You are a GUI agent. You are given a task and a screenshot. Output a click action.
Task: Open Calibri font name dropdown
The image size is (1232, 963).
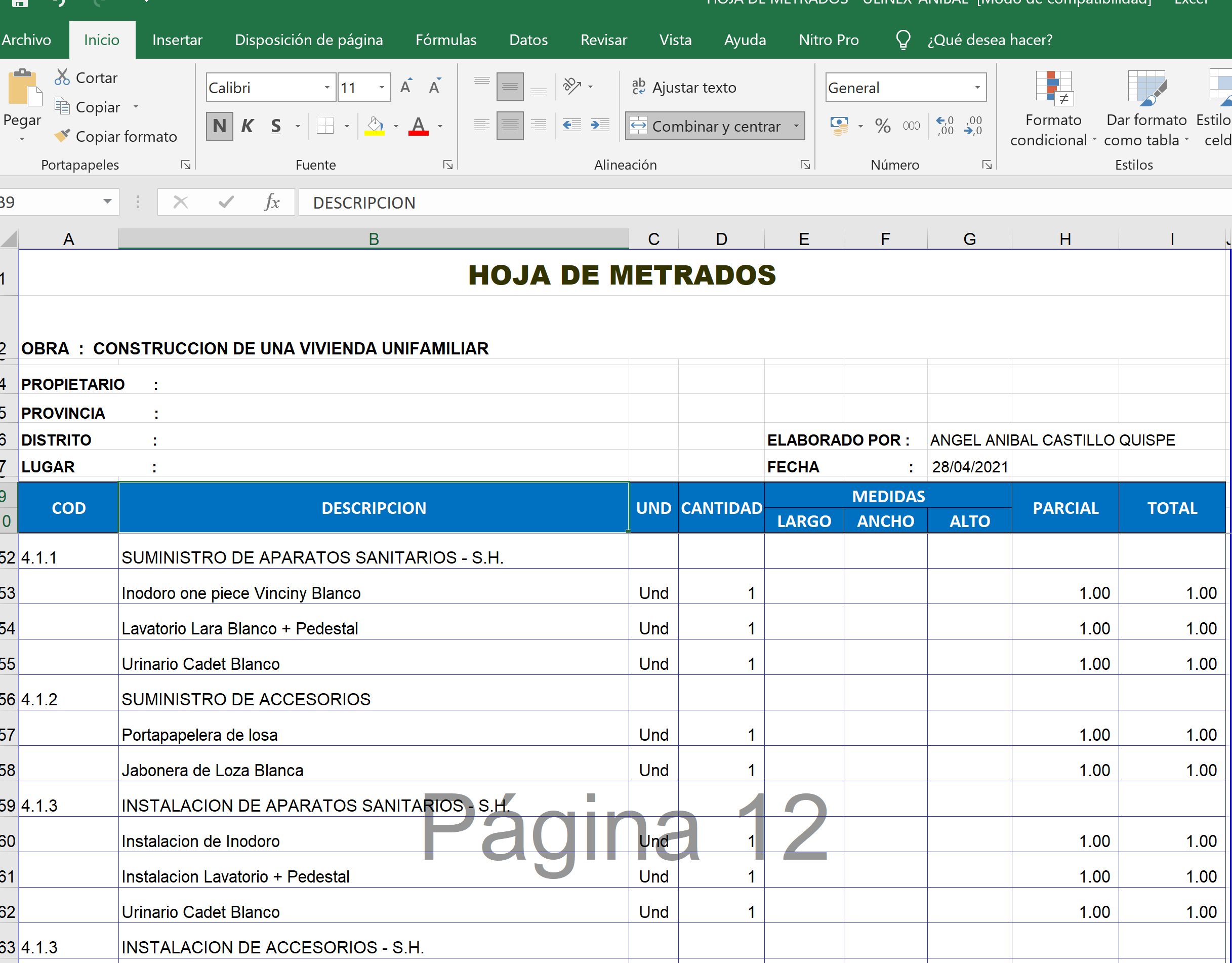[x=327, y=88]
